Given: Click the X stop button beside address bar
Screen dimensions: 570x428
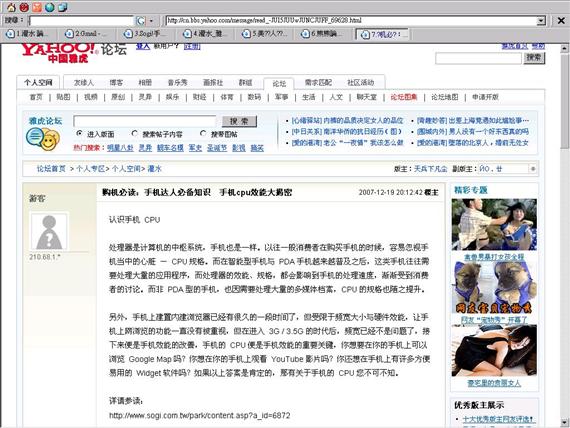Looking at the screenshot, I should pos(561,21).
